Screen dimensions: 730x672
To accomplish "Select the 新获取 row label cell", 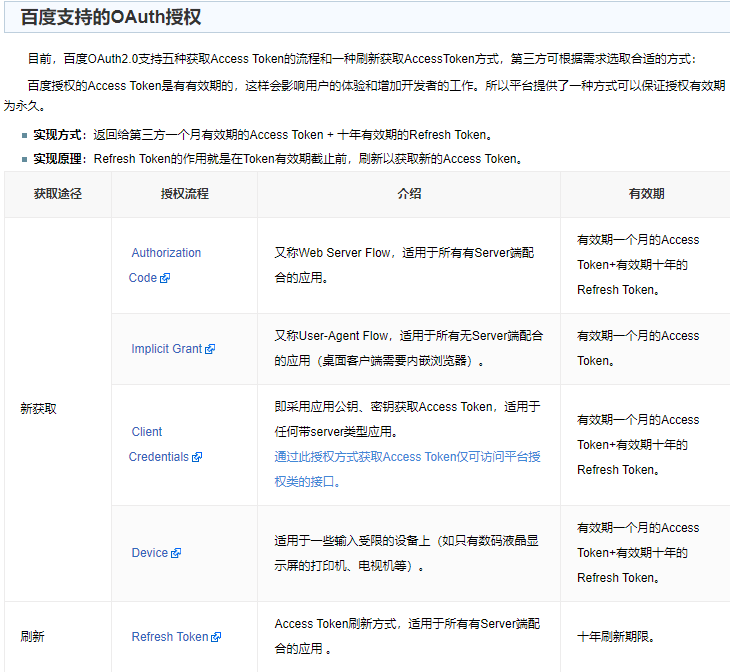I will [38, 409].
